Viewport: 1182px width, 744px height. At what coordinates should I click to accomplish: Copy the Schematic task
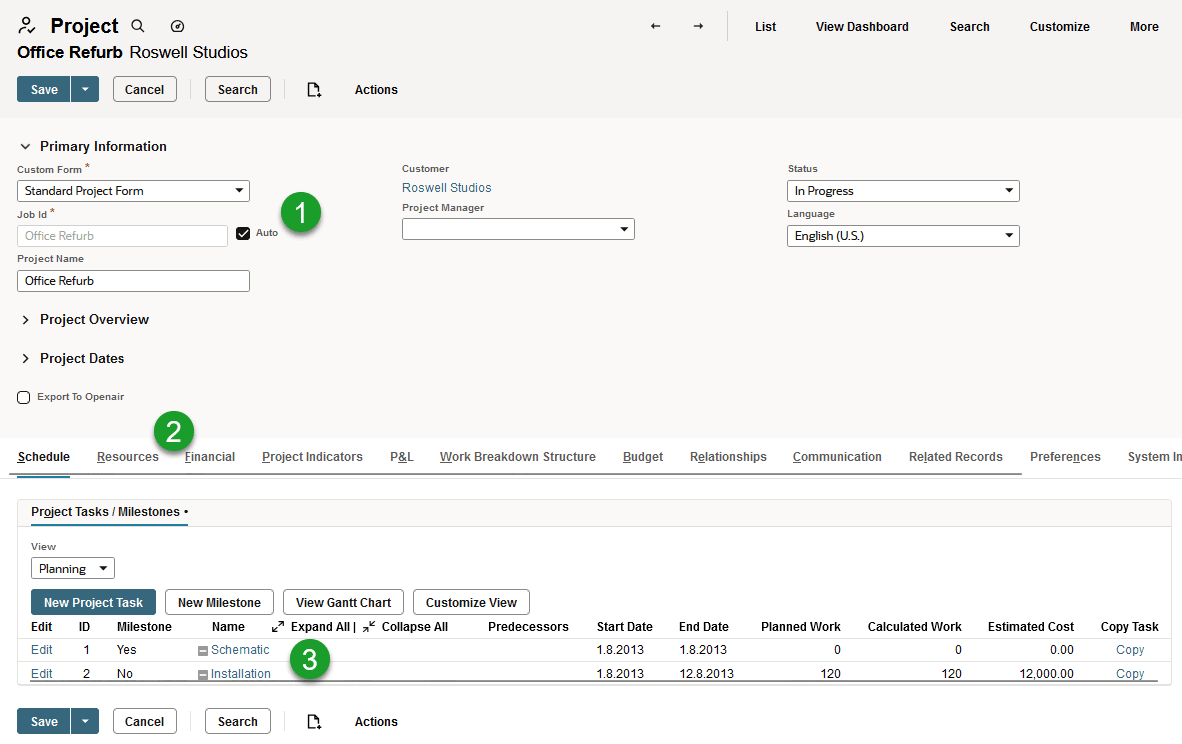[x=1130, y=650]
